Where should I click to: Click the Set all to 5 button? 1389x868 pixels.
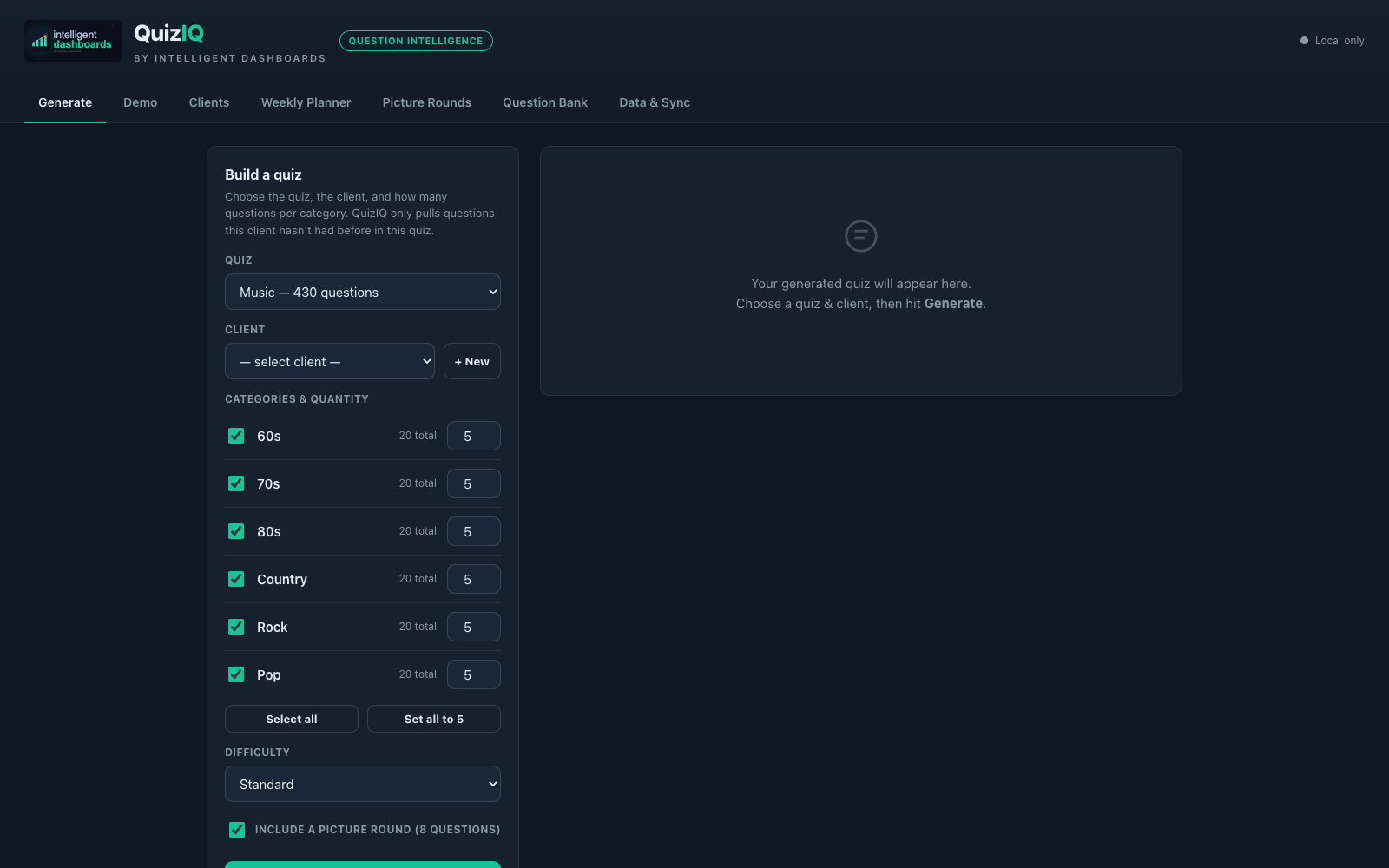(x=434, y=719)
